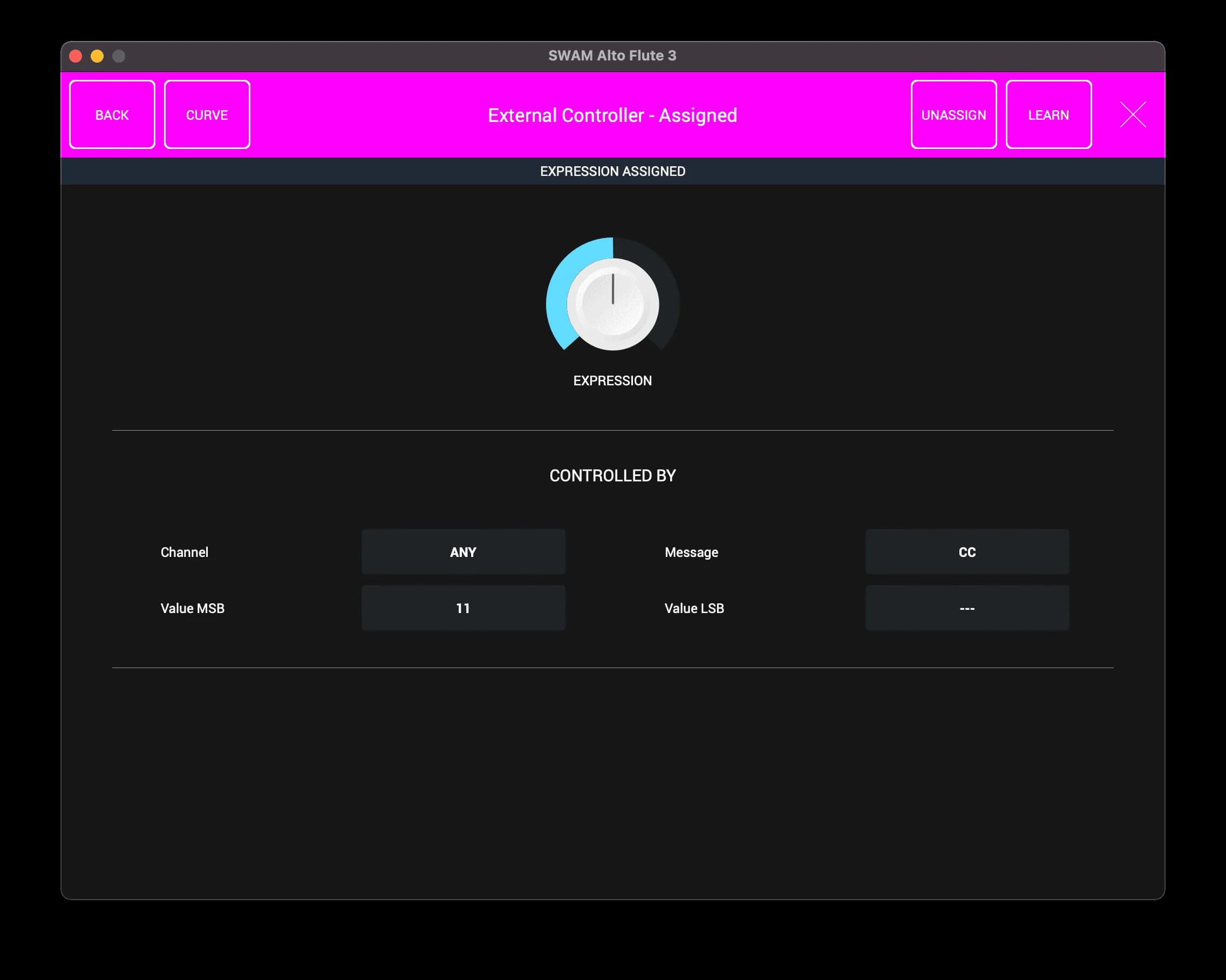This screenshot has height=980, width=1226.
Task: Click UNASSIGN to remove the controller
Action: click(x=953, y=115)
